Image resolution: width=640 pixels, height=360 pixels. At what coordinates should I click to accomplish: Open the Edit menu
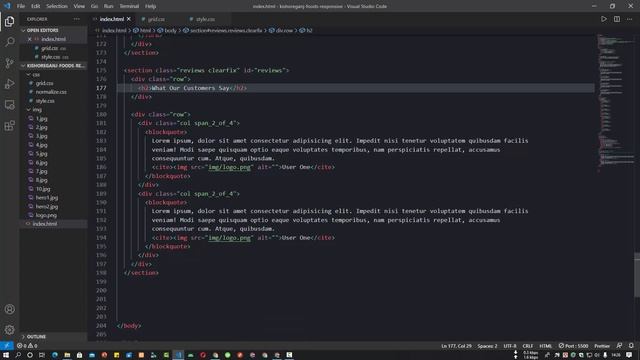[36, 6]
